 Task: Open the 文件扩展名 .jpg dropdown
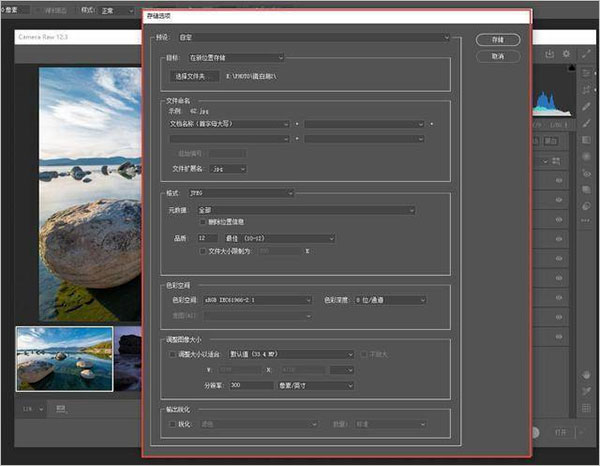228,169
